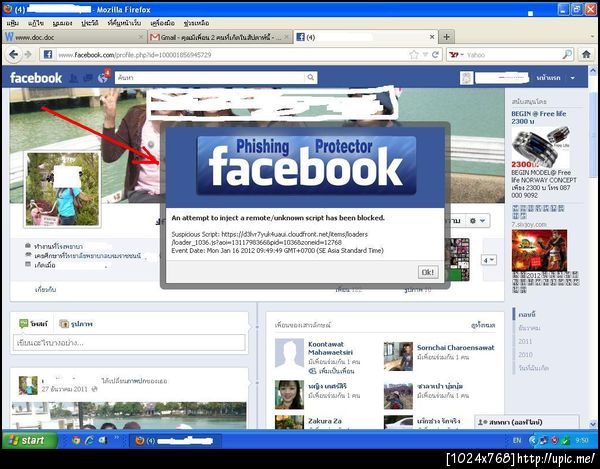Click the privacy globe icon beside post date
This screenshot has height=469, width=600.
click(x=94, y=389)
